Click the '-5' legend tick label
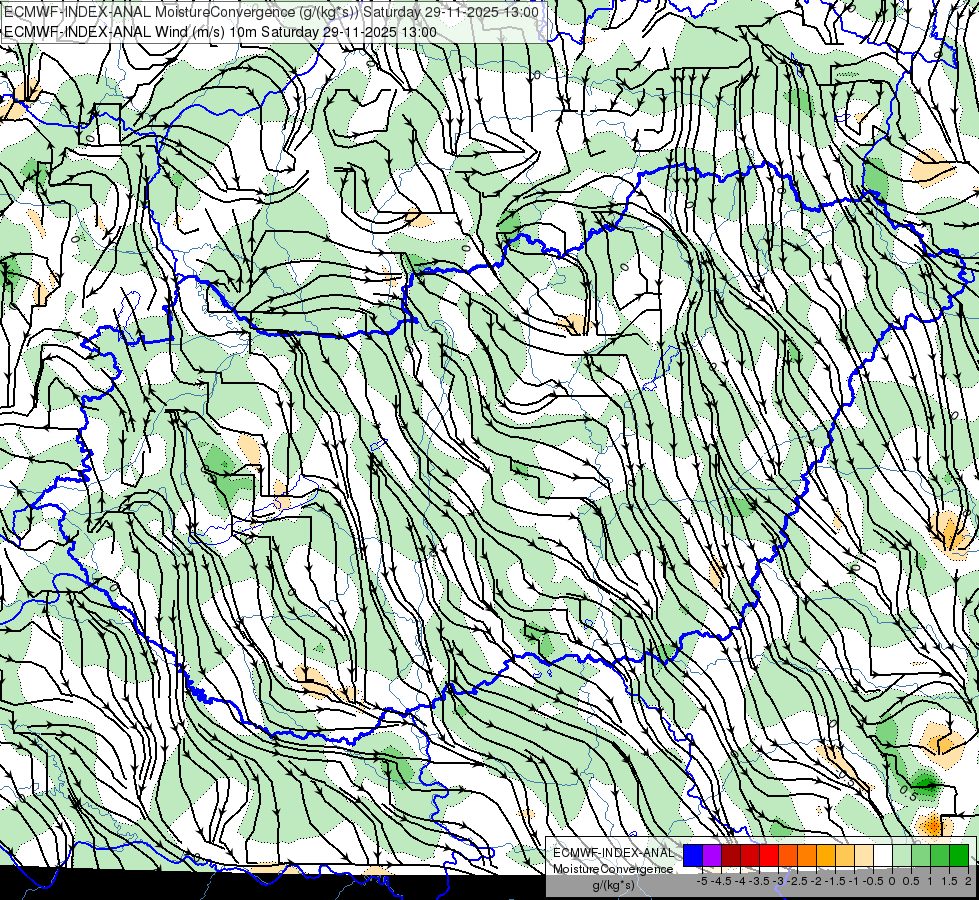Viewport: 979px width, 900px height. [x=702, y=881]
